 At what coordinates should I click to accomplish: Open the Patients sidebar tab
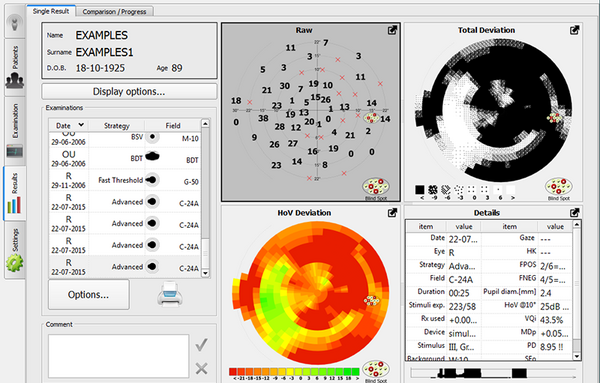pyautogui.click(x=15, y=67)
